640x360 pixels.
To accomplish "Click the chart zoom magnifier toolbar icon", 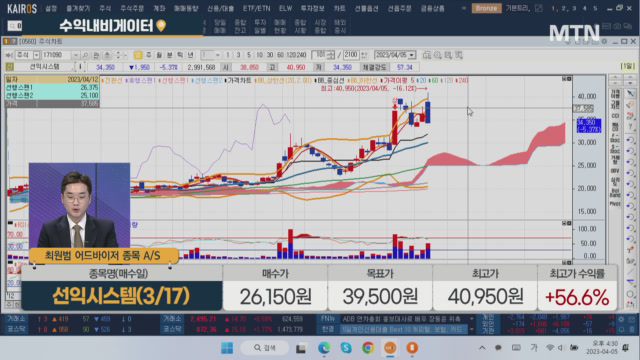I will point(437,55).
